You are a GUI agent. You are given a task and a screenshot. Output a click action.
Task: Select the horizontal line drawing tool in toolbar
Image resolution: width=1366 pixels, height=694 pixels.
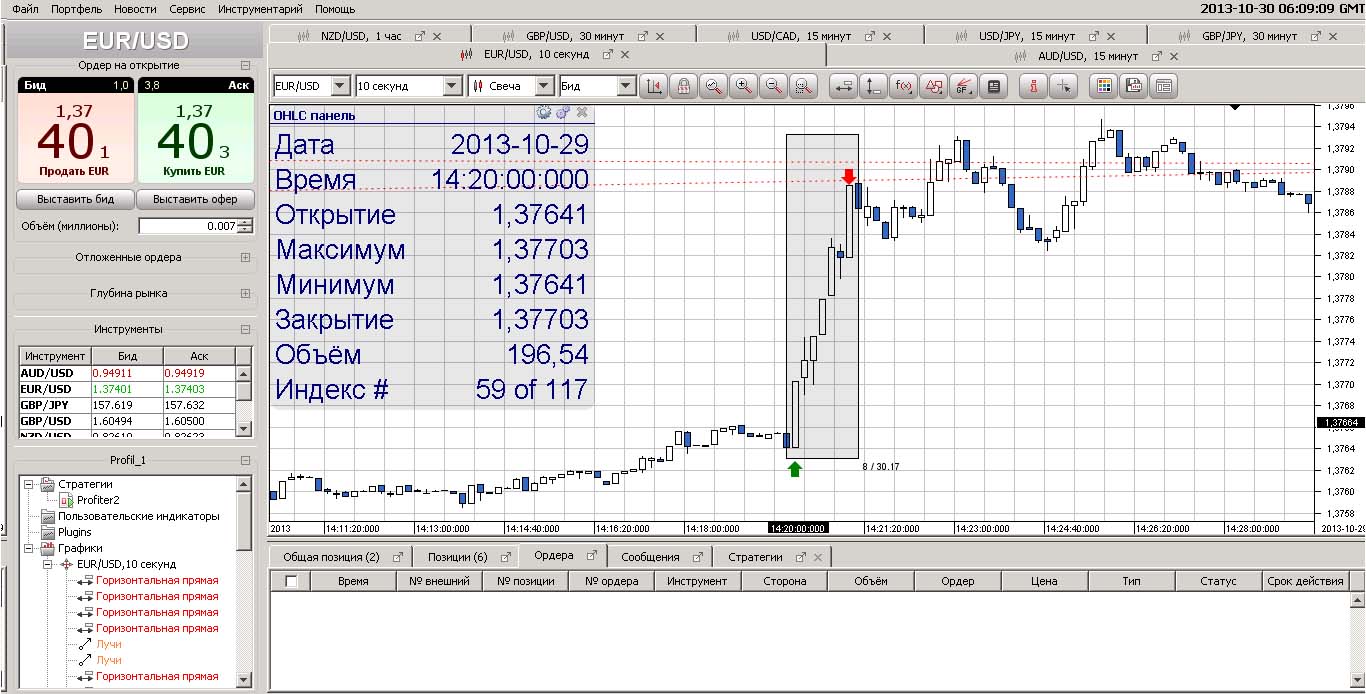tap(843, 86)
